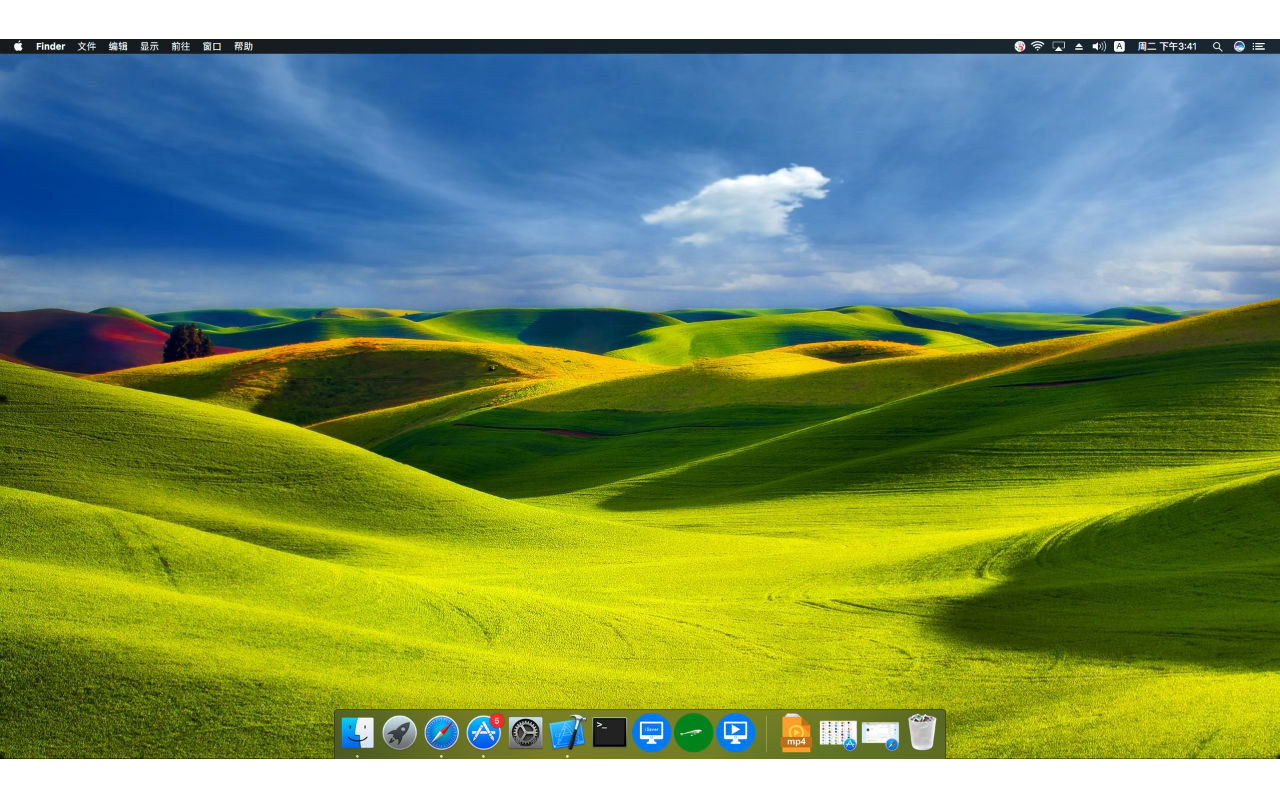Open the 文件 menu
1280x800 pixels.
click(87, 46)
